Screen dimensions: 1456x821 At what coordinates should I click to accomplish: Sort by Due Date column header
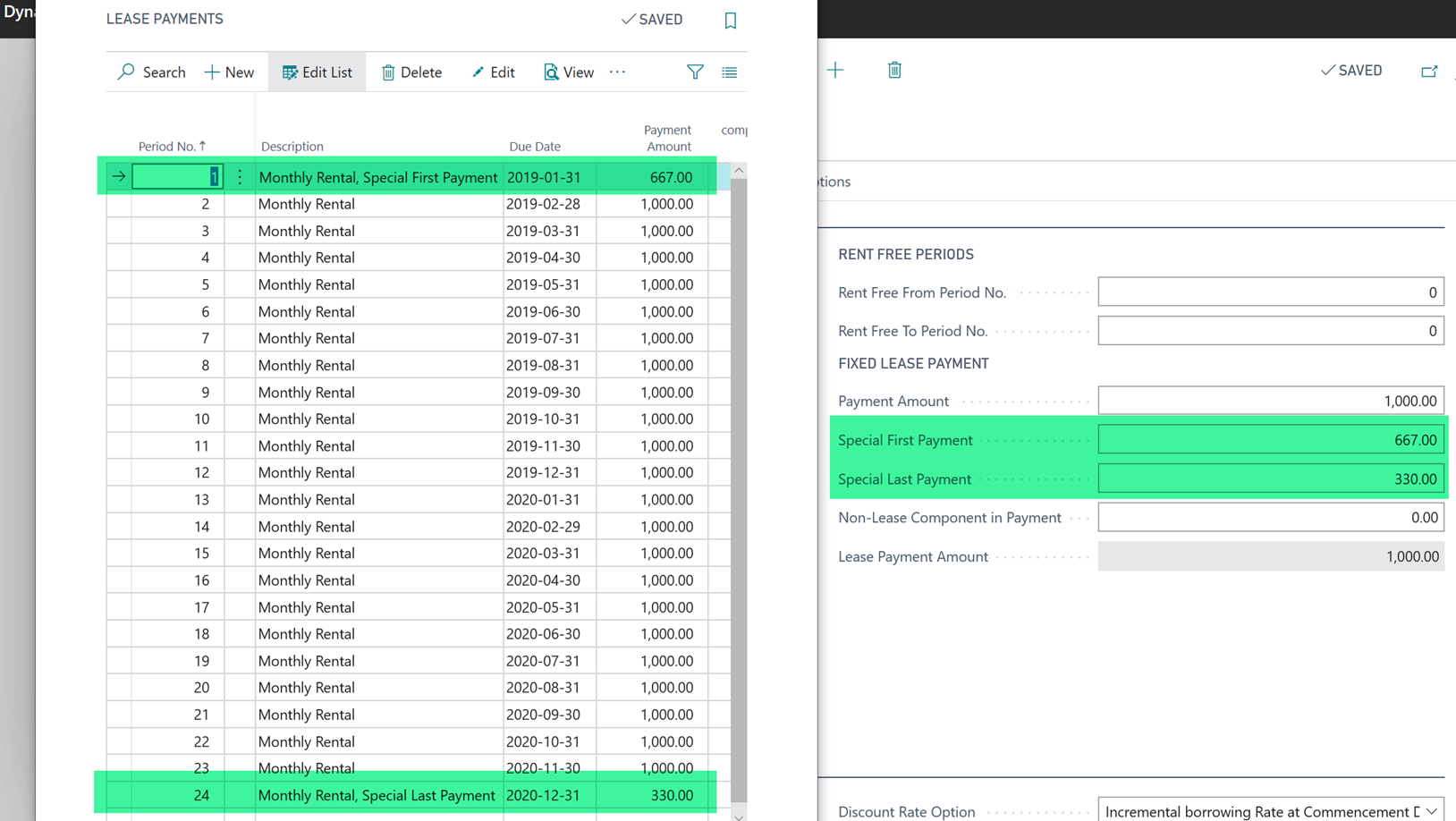click(x=535, y=147)
